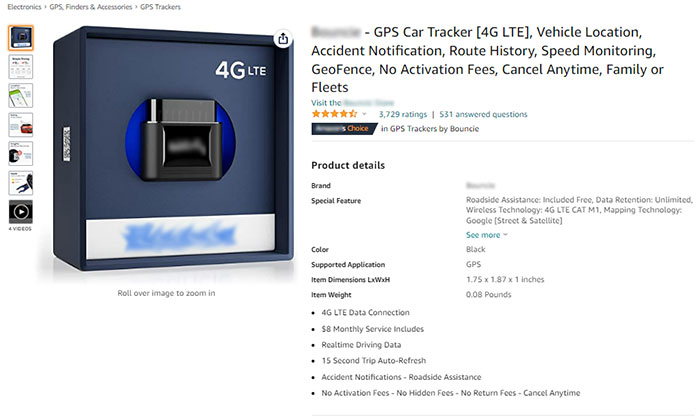The image size is (700, 420).
Task: Play the product videos thumbnail
Action: 21,212
